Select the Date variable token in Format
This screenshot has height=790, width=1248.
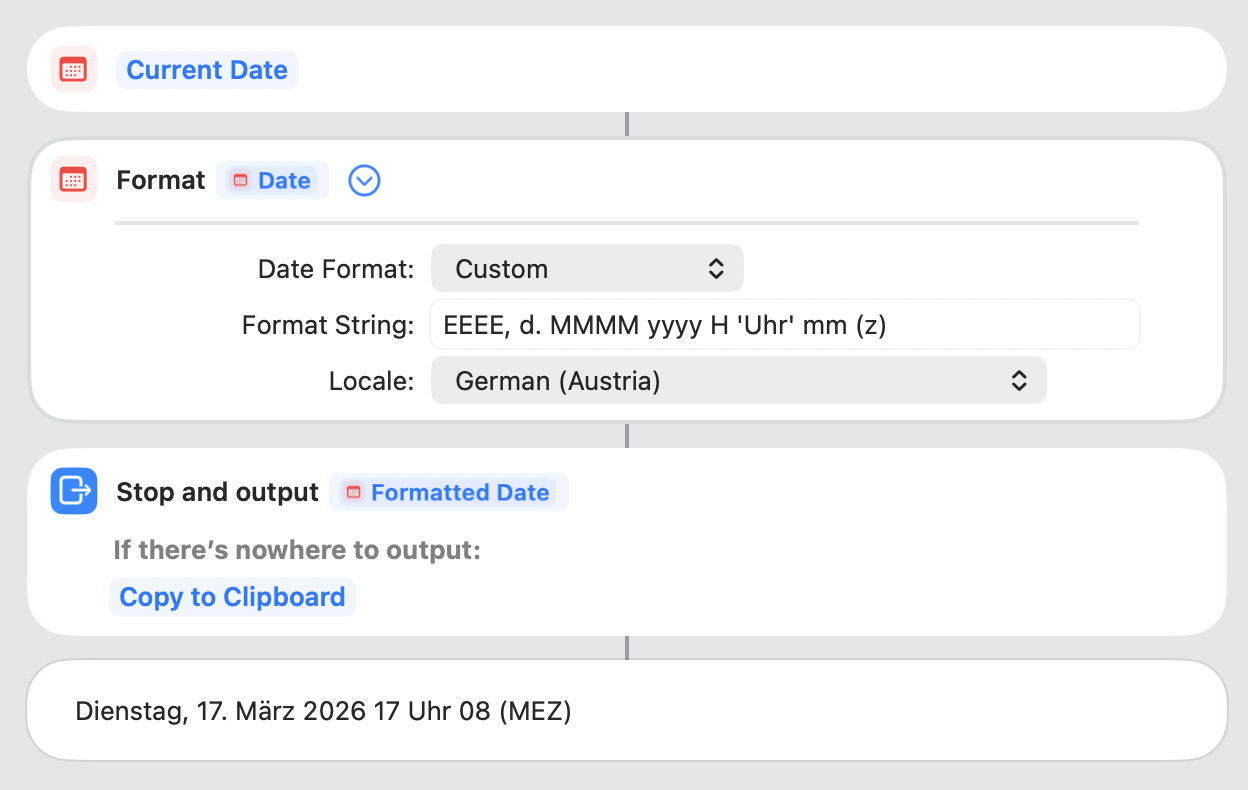[x=273, y=180]
